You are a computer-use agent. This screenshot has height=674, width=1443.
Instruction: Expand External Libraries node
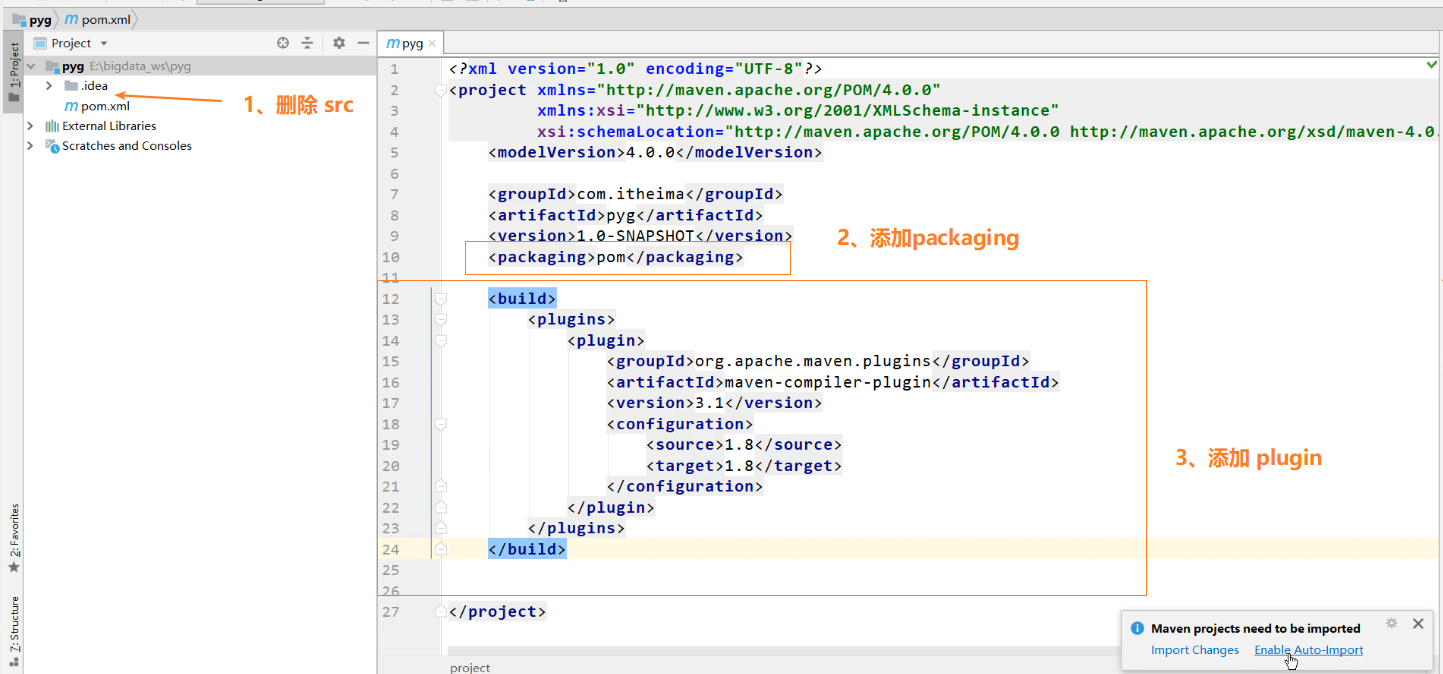coord(31,126)
